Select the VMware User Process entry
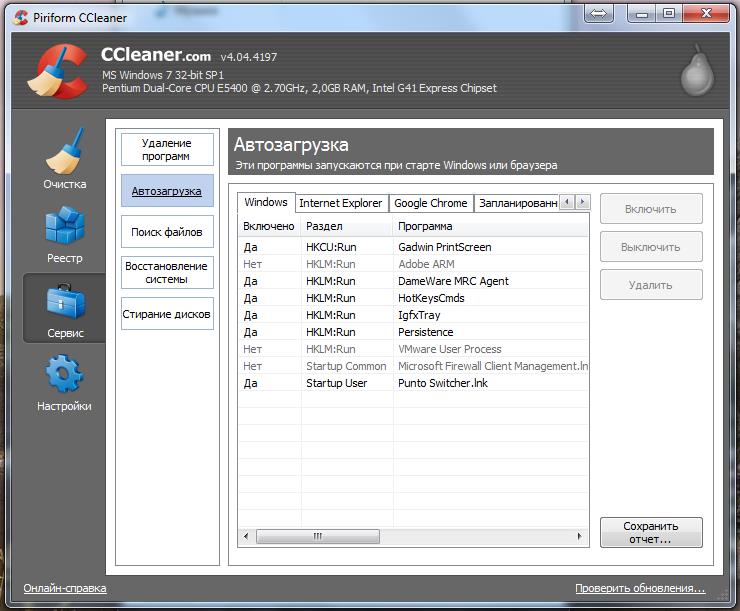 point(413,349)
